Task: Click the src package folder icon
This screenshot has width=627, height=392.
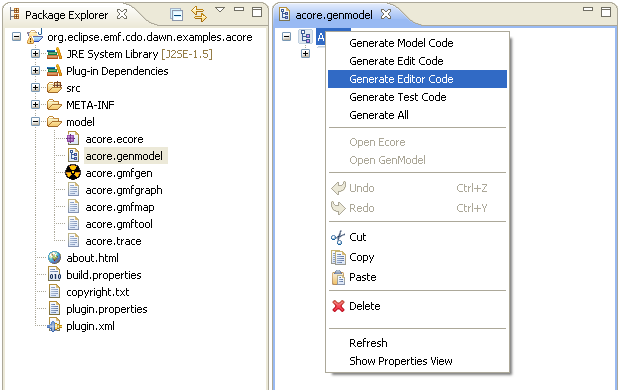Action: coord(54,87)
